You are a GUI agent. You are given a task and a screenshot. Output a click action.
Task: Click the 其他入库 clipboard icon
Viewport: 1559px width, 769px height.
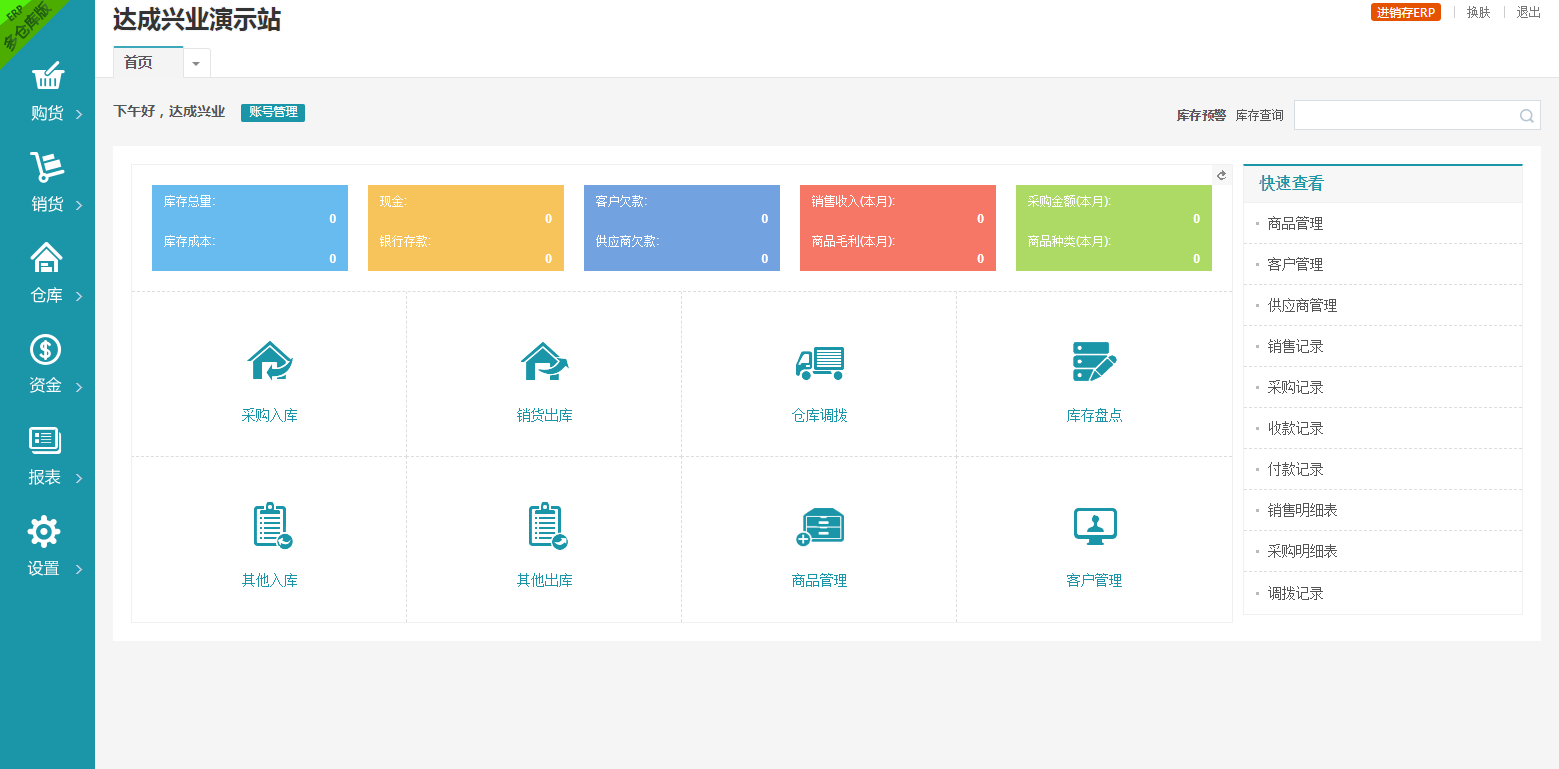270,526
